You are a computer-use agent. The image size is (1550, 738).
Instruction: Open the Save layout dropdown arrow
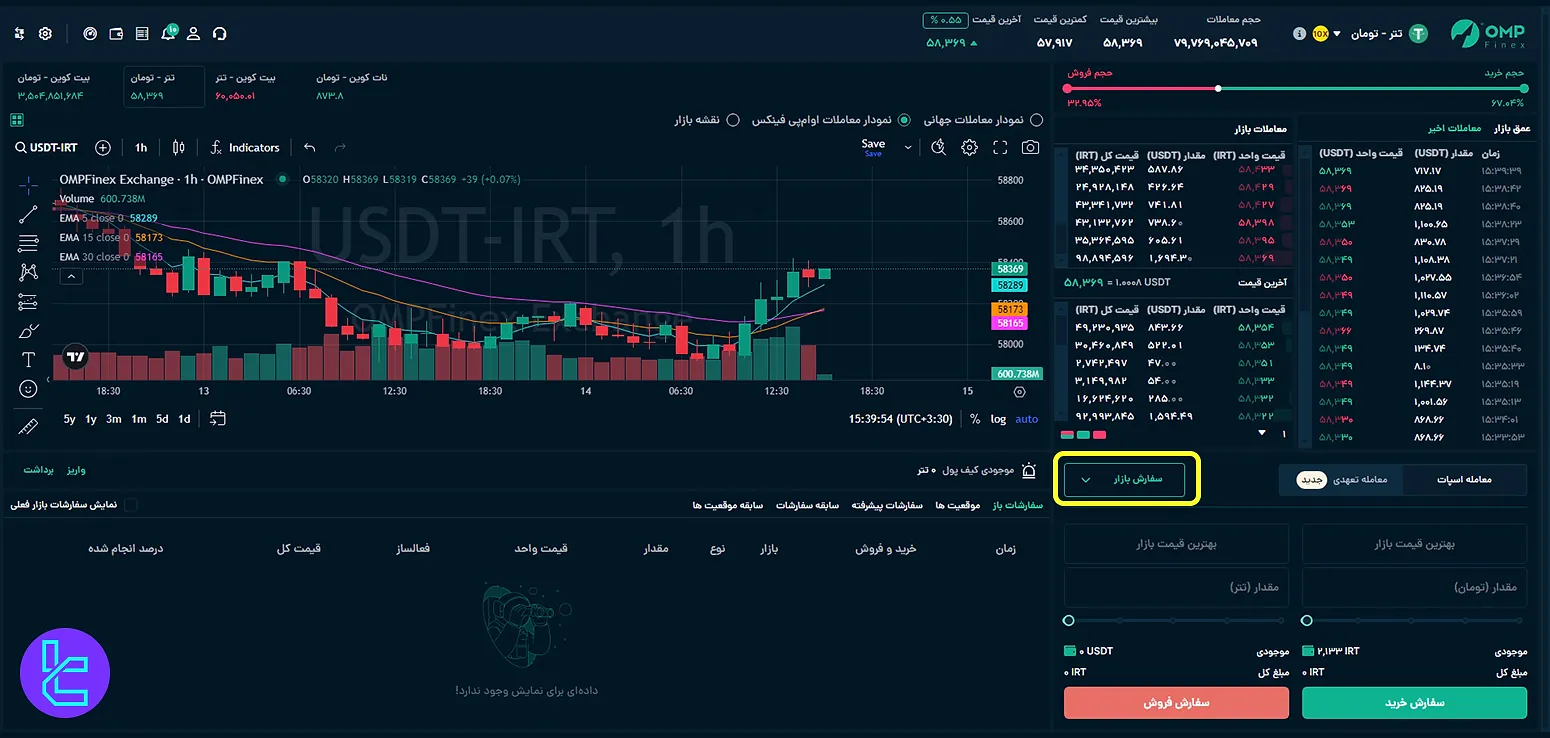pyautogui.click(x=907, y=147)
